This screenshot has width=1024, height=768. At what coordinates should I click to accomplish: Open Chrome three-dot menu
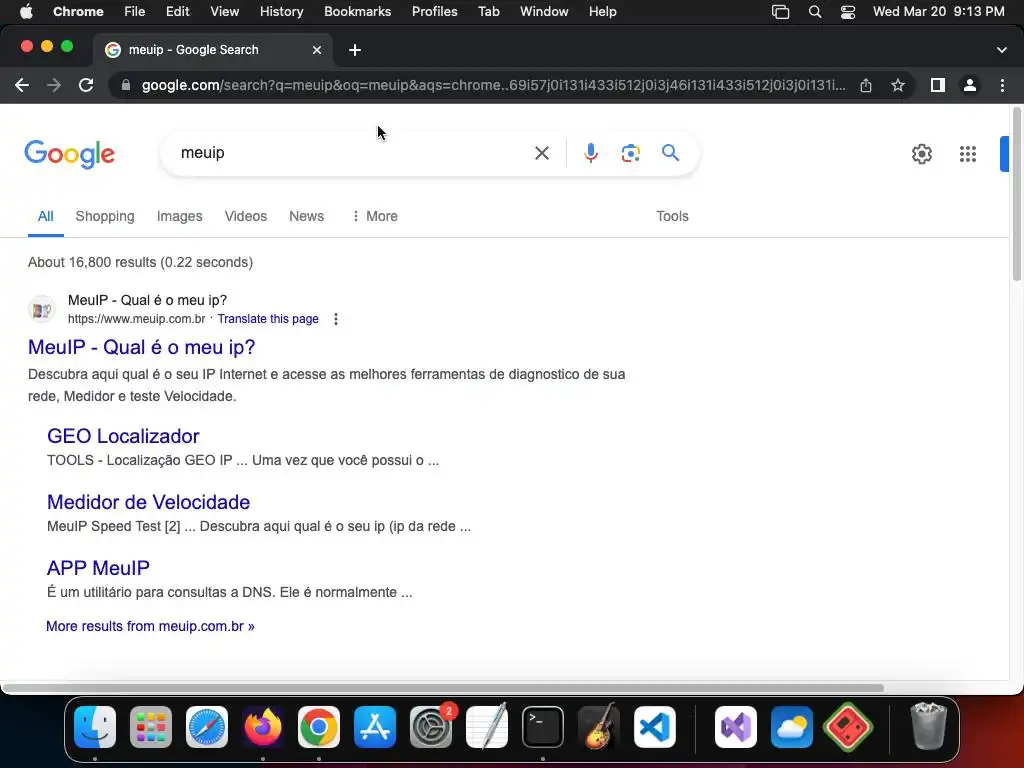click(1002, 86)
